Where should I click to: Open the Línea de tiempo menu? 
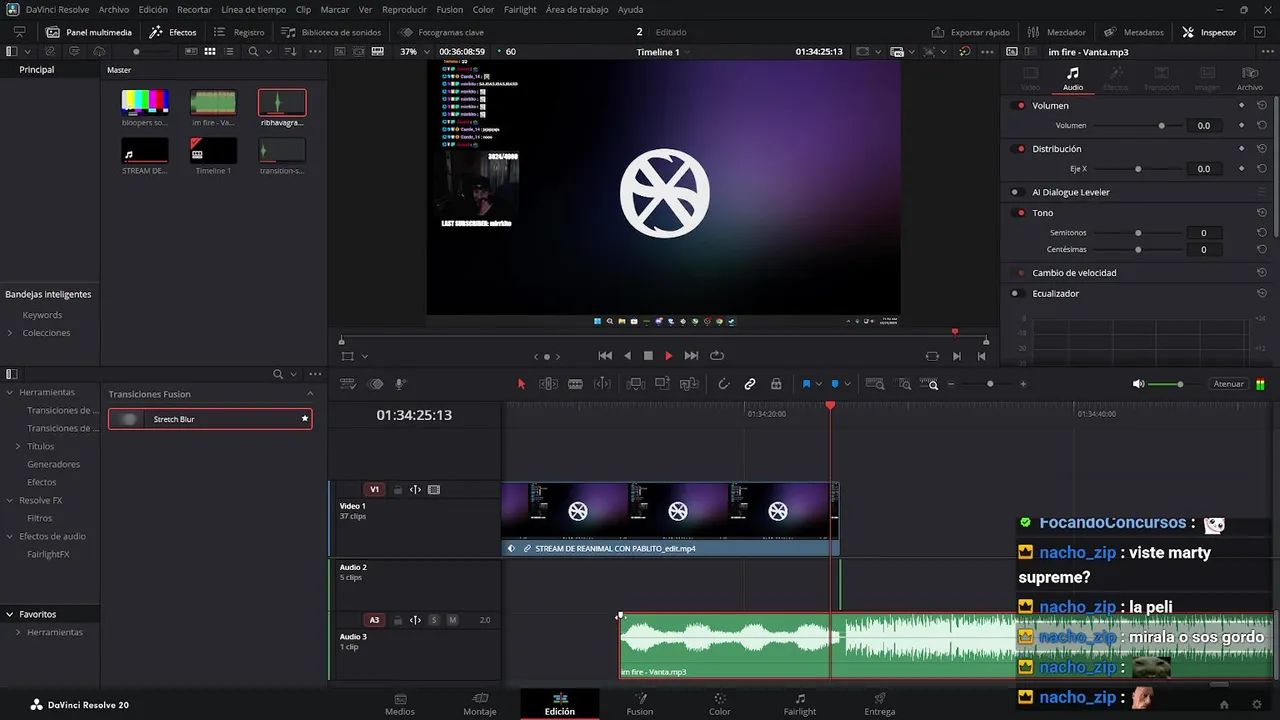(253, 9)
